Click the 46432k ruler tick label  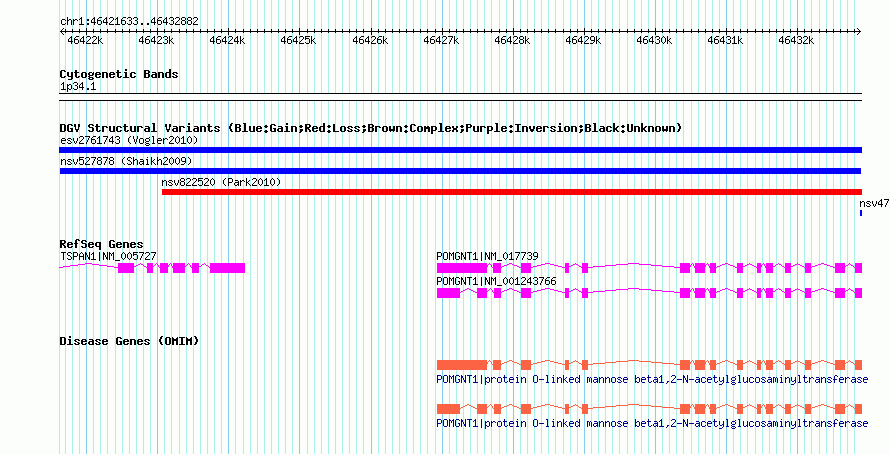796,40
